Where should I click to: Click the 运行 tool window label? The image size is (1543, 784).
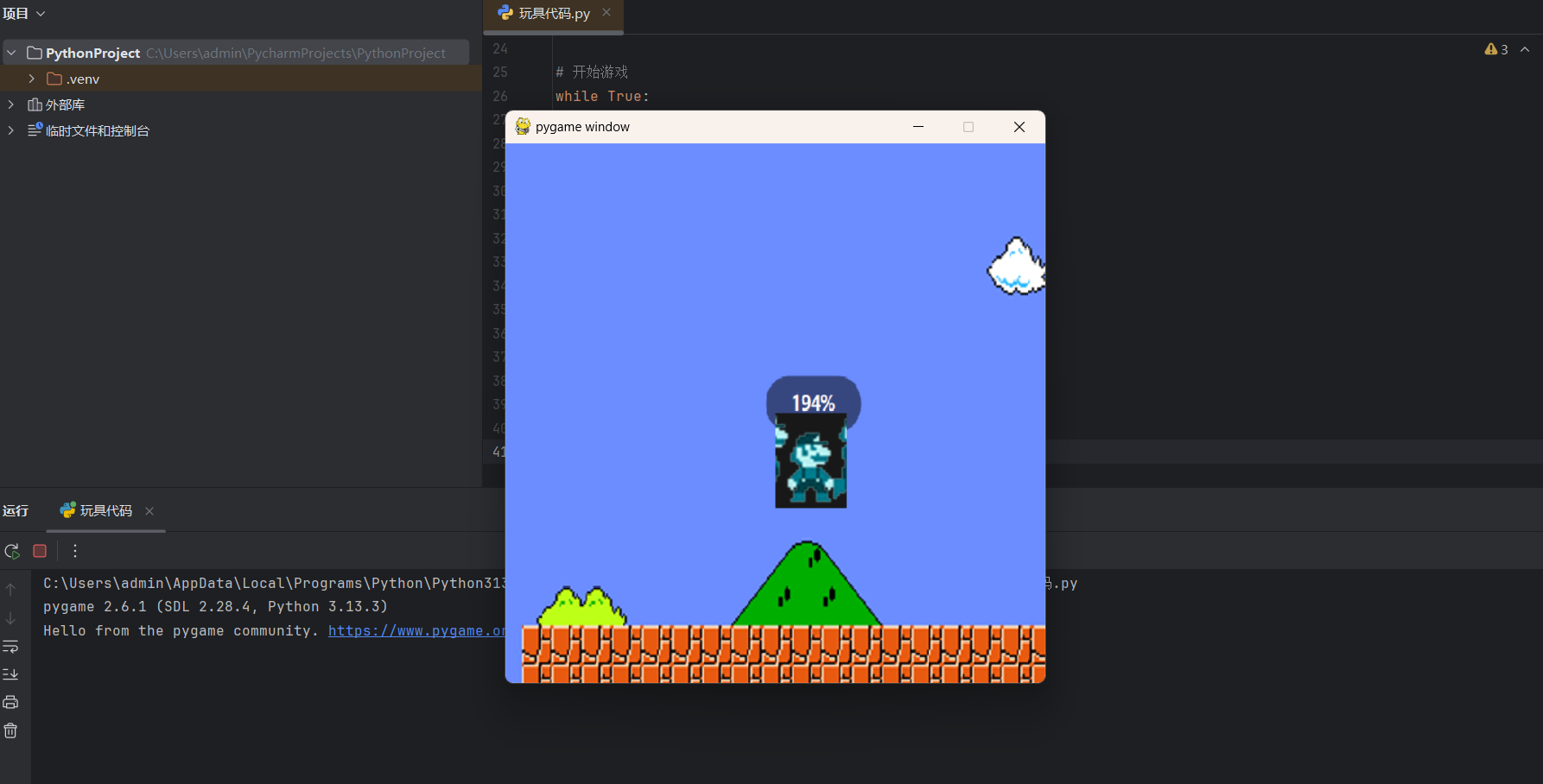16,511
